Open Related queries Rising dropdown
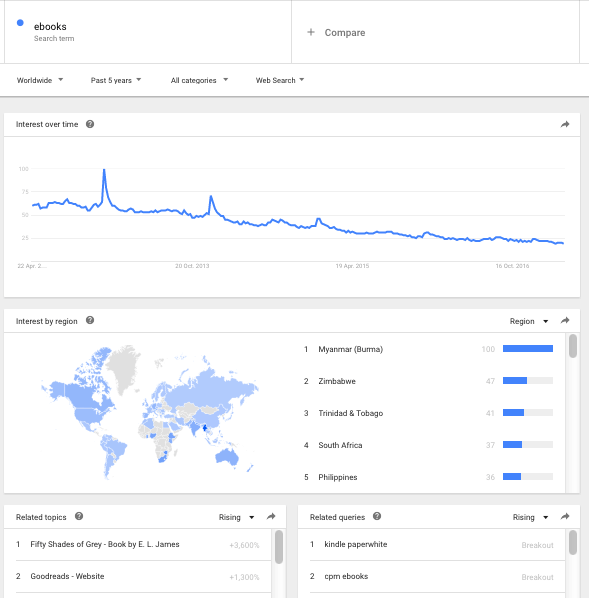This screenshot has height=598, width=589. pos(530,517)
